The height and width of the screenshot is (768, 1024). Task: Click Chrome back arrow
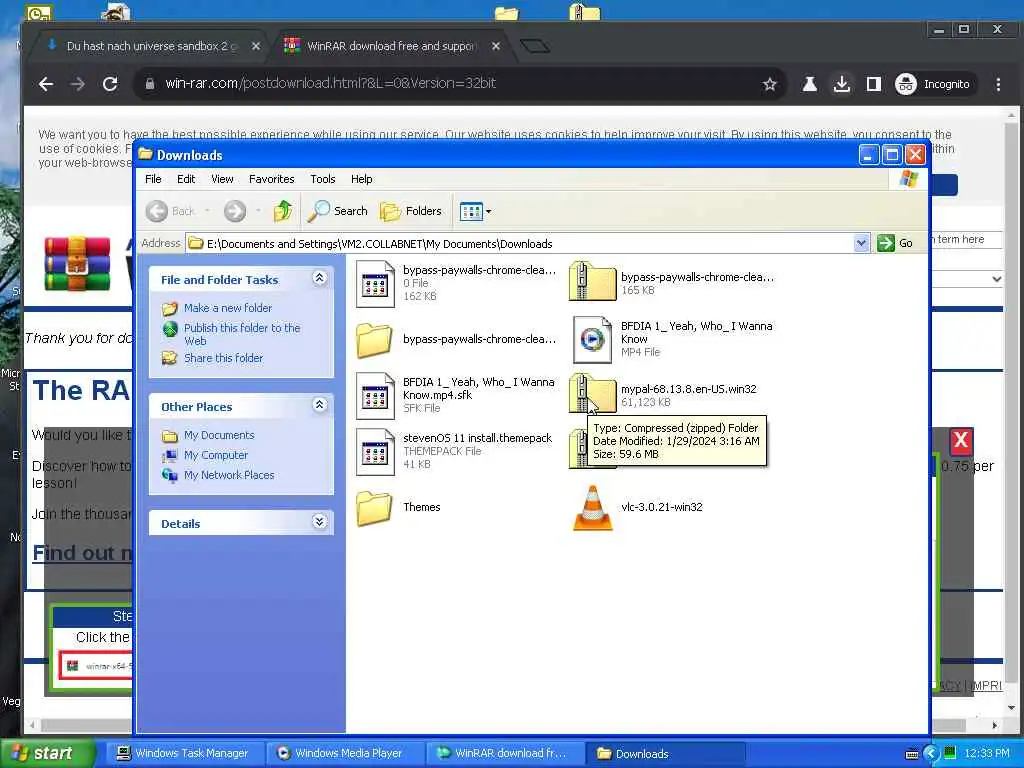tap(46, 84)
